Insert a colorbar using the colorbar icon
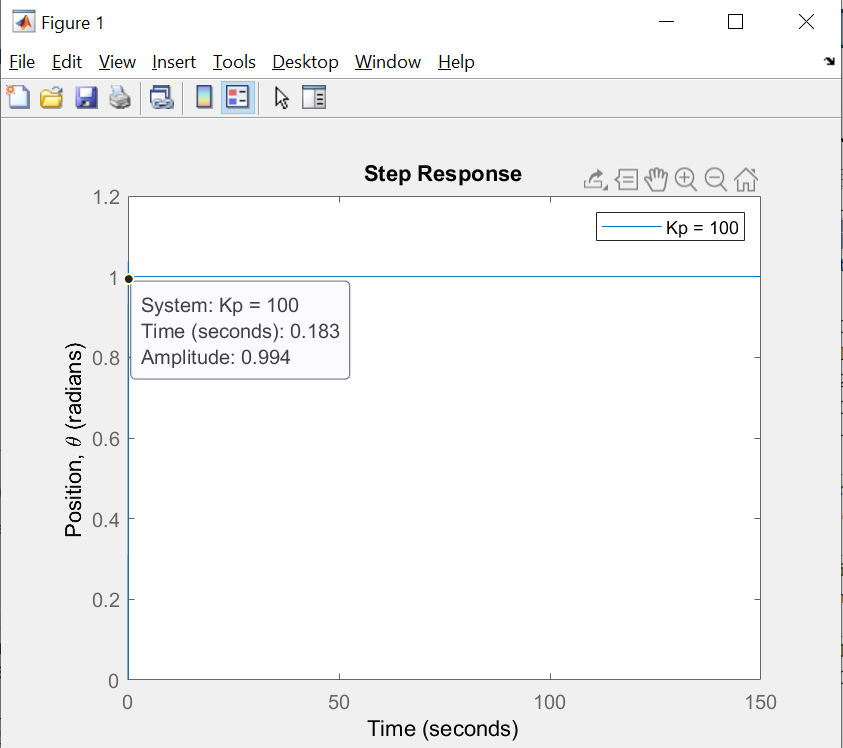Screen dimensions: 843x748 point(205,97)
